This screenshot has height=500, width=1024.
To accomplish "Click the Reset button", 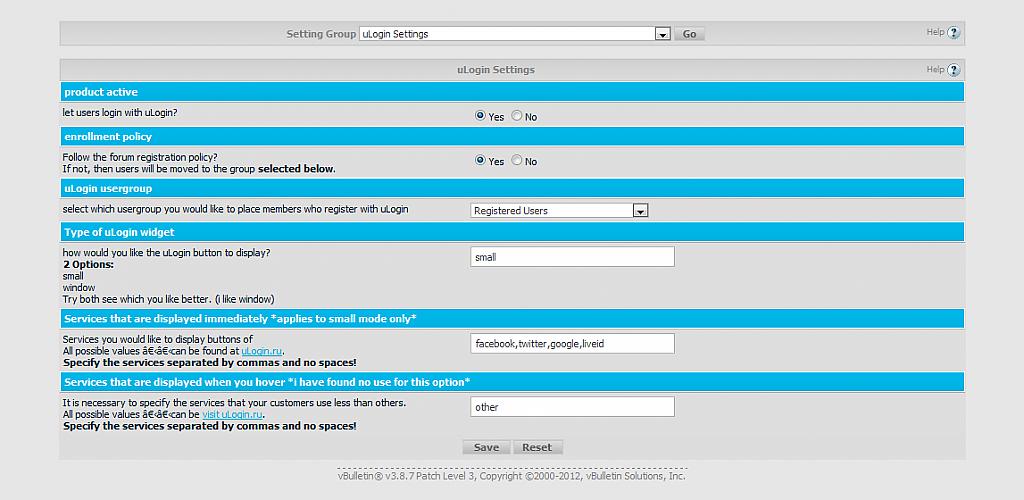I will pos(537,447).
